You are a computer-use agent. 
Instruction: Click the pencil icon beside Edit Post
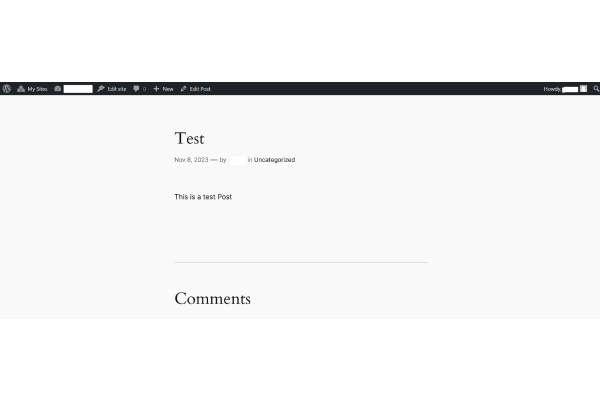(184, 89)
